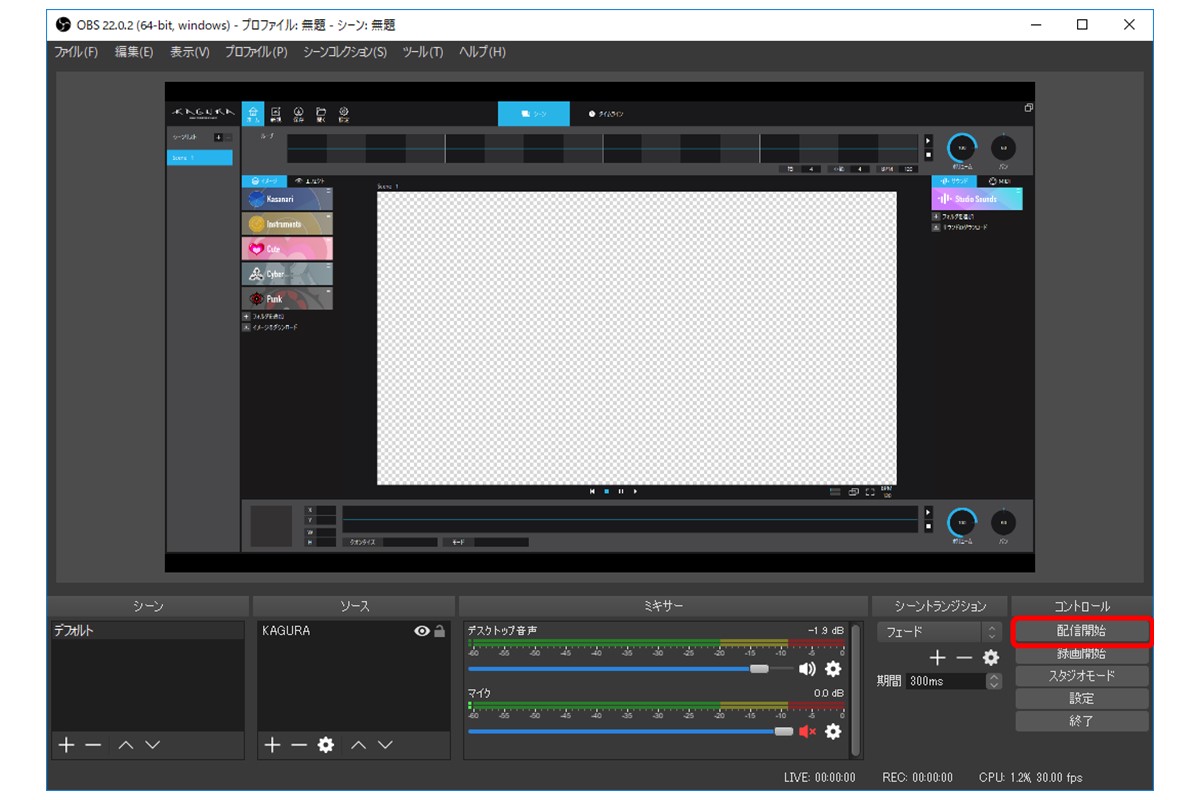Click the KAGURA settings gear icon in preview
This screenshot has width=1200, height=800.
click(x=344, y=113)
